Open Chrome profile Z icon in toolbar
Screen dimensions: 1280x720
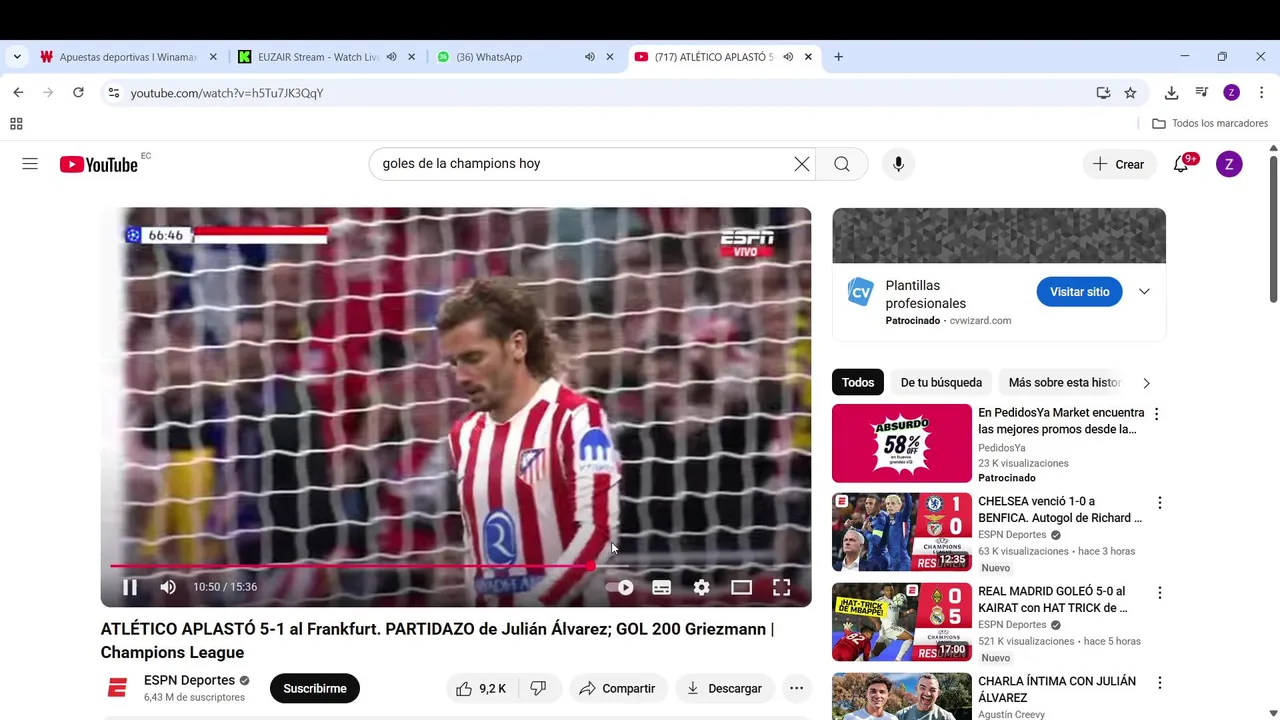(x=1232, y=93)
